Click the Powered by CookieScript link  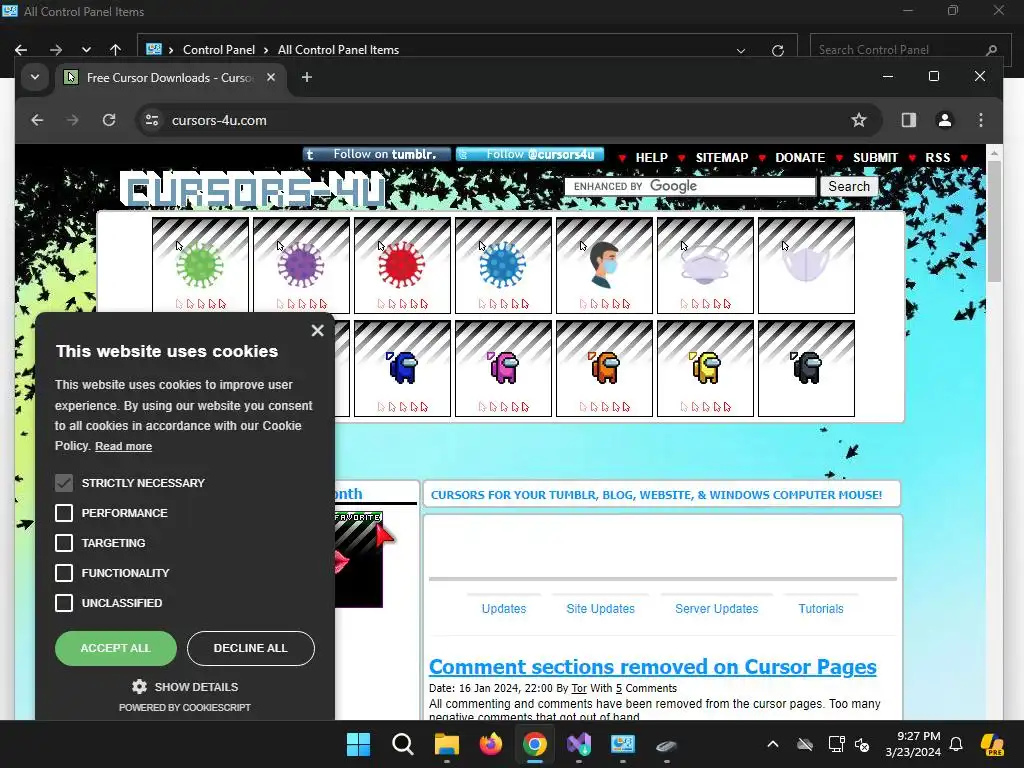pyautogui.click(x=185, y=707)
